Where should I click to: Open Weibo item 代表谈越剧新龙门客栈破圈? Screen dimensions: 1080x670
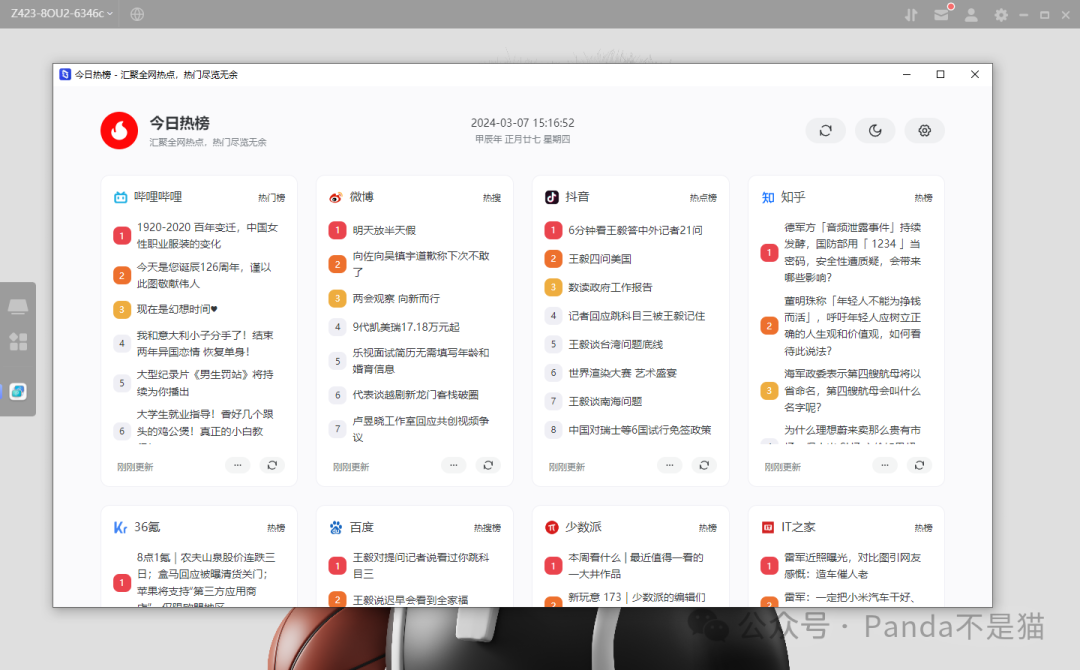415,395
